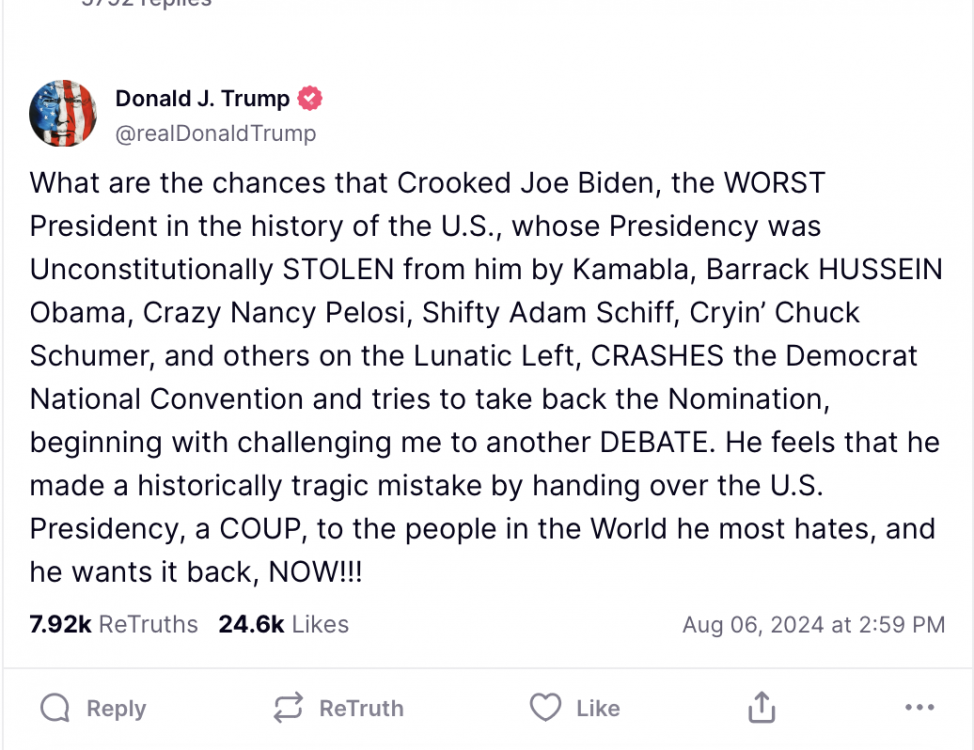The width and height of the screenshot is (974, 750).
Task: Open the three-dot more options menu
Action: tap(919, 708)
